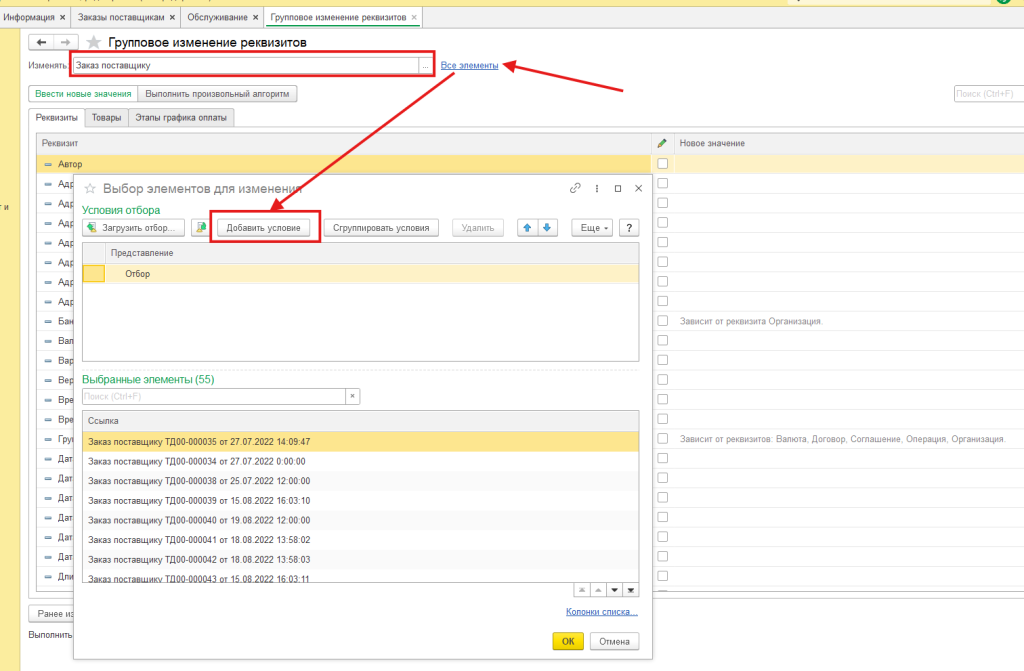The width and height of the screenshot is (1024, 671).
Task: Enable checkbox next to Зависит от реквизита Организация
Action: click(x=662, y=321)
